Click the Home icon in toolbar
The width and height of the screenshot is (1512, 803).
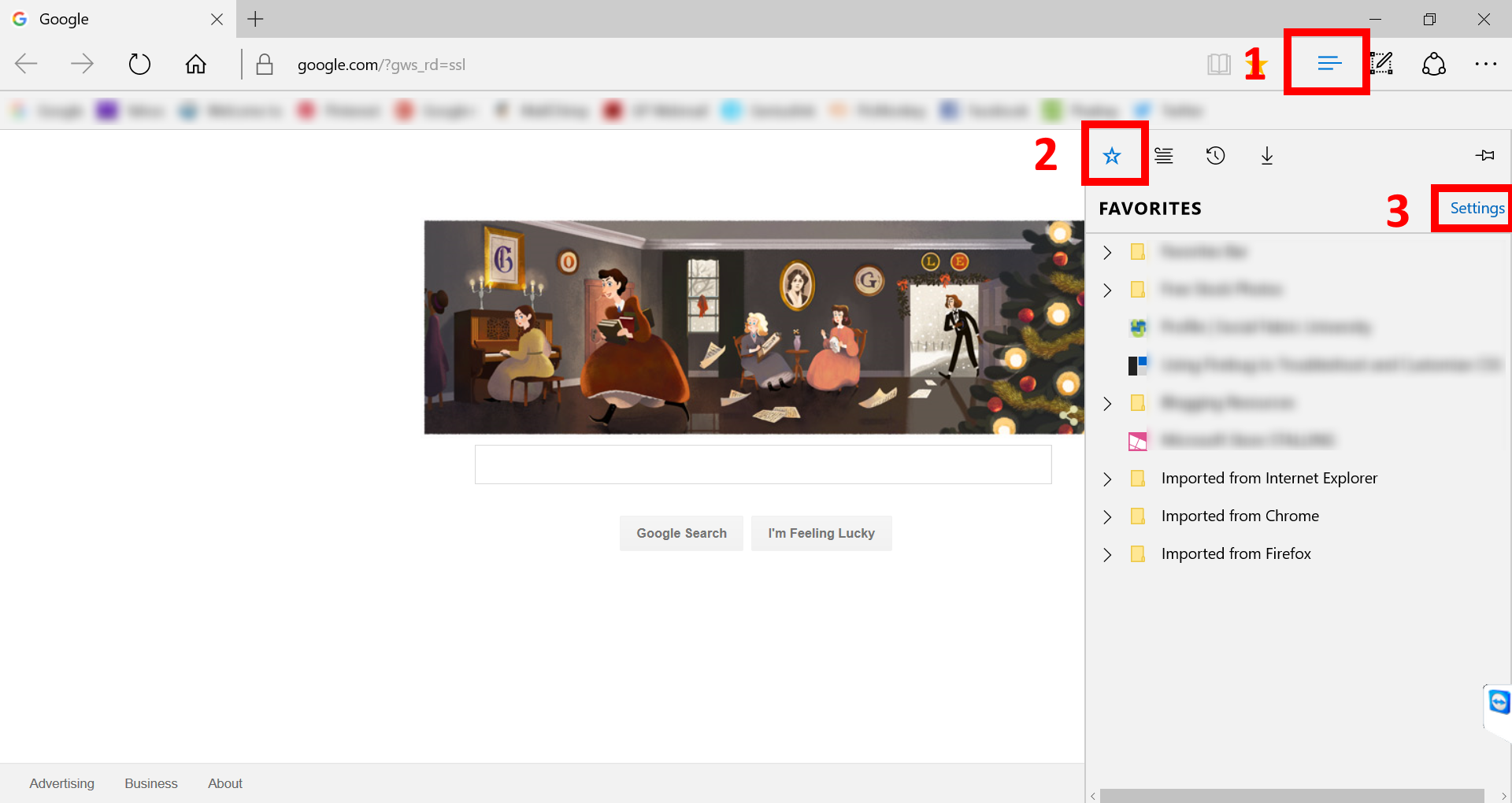(x=195, y=63)
